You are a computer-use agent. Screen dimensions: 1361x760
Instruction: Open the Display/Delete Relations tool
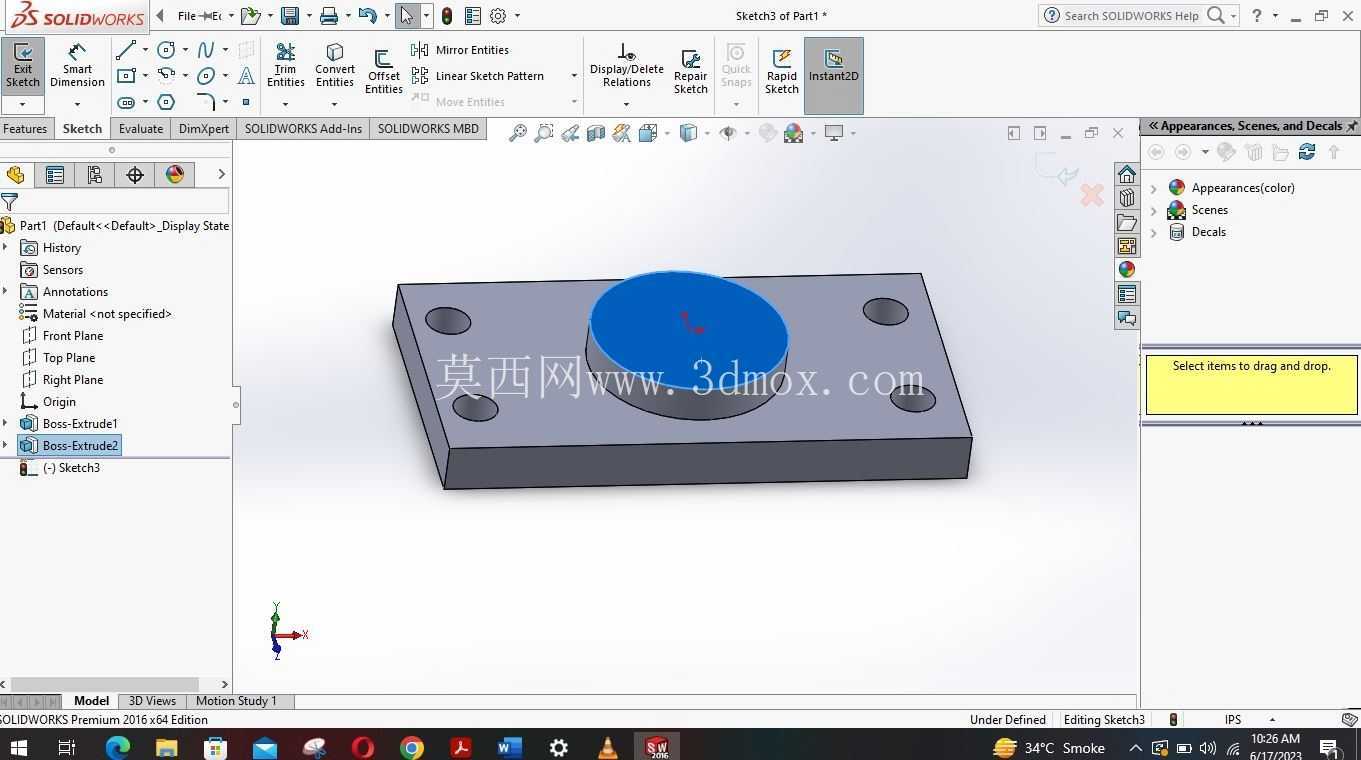(x=626, y=65)
